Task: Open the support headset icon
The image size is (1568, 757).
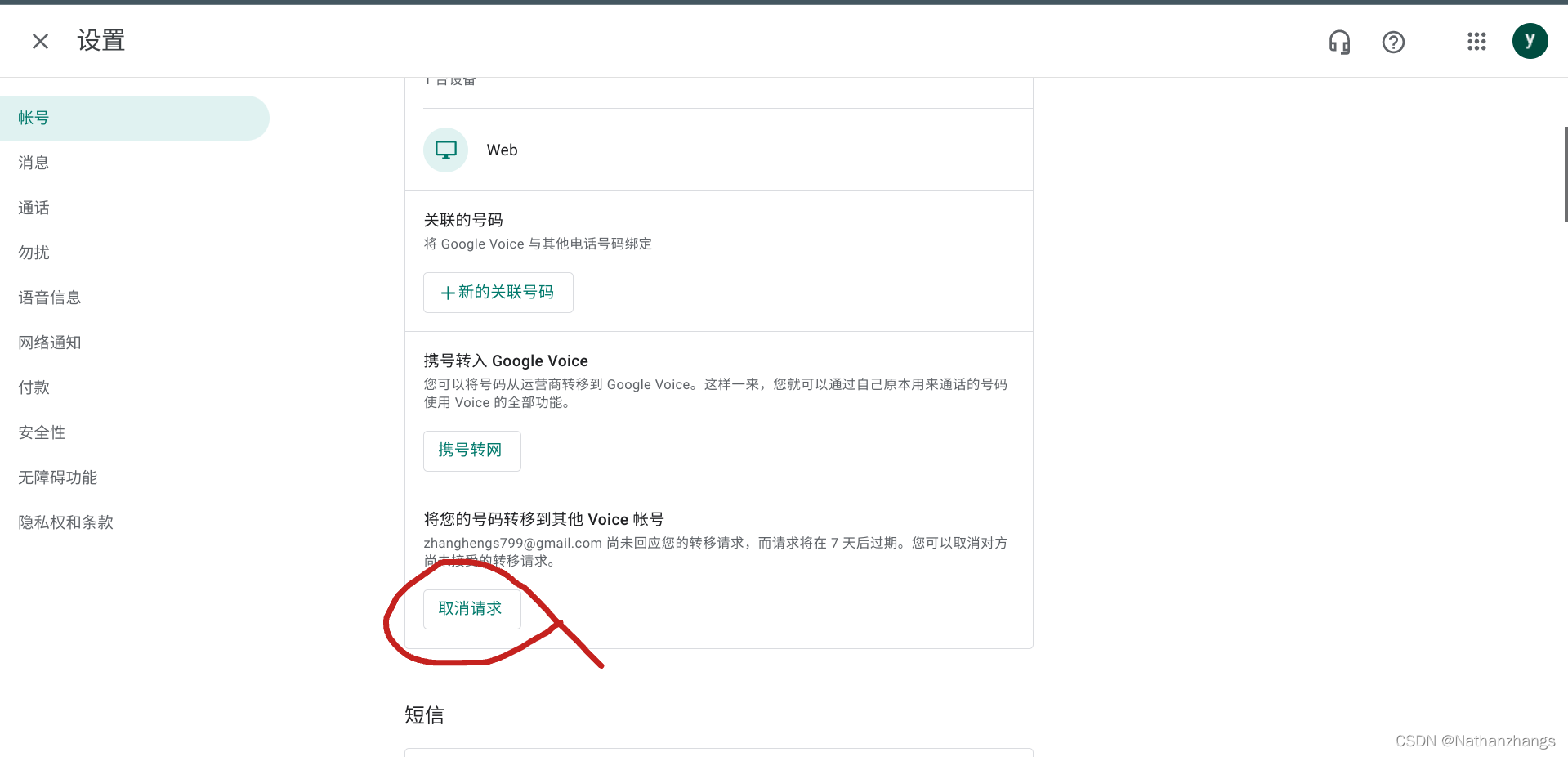Action: pos(1339,42)
